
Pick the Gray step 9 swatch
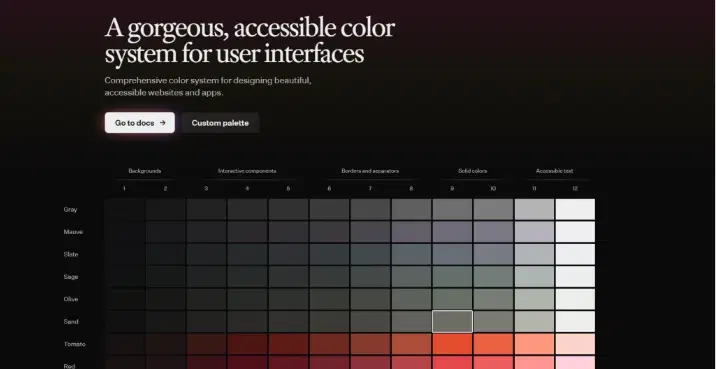[452, 209]
